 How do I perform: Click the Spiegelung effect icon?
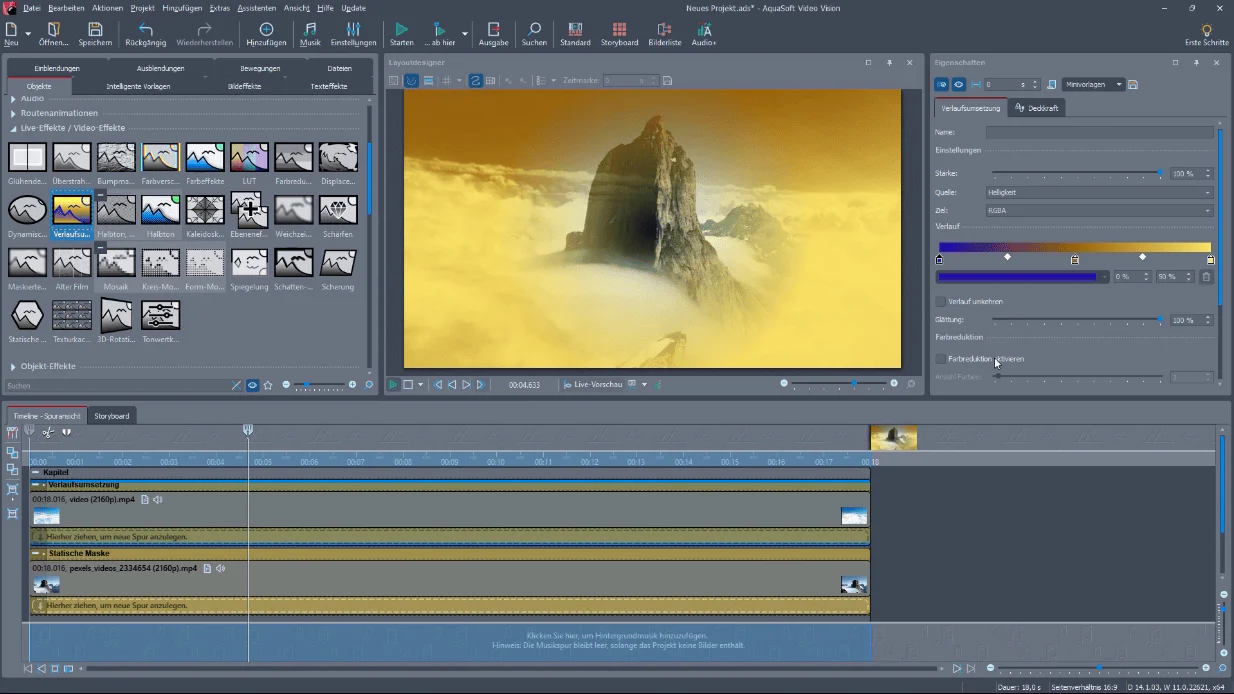pos(249,262)
